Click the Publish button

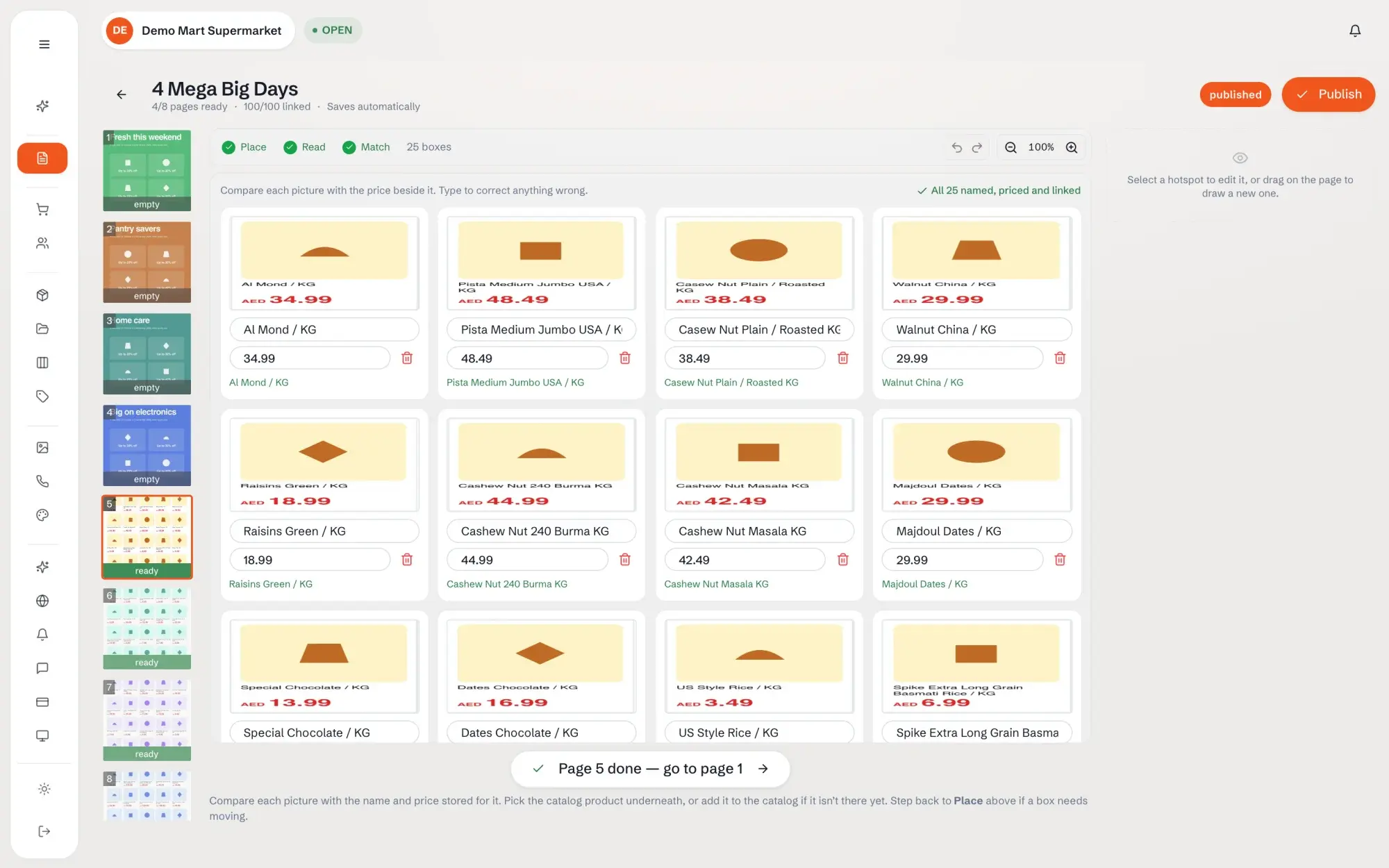pos(1328,94)
